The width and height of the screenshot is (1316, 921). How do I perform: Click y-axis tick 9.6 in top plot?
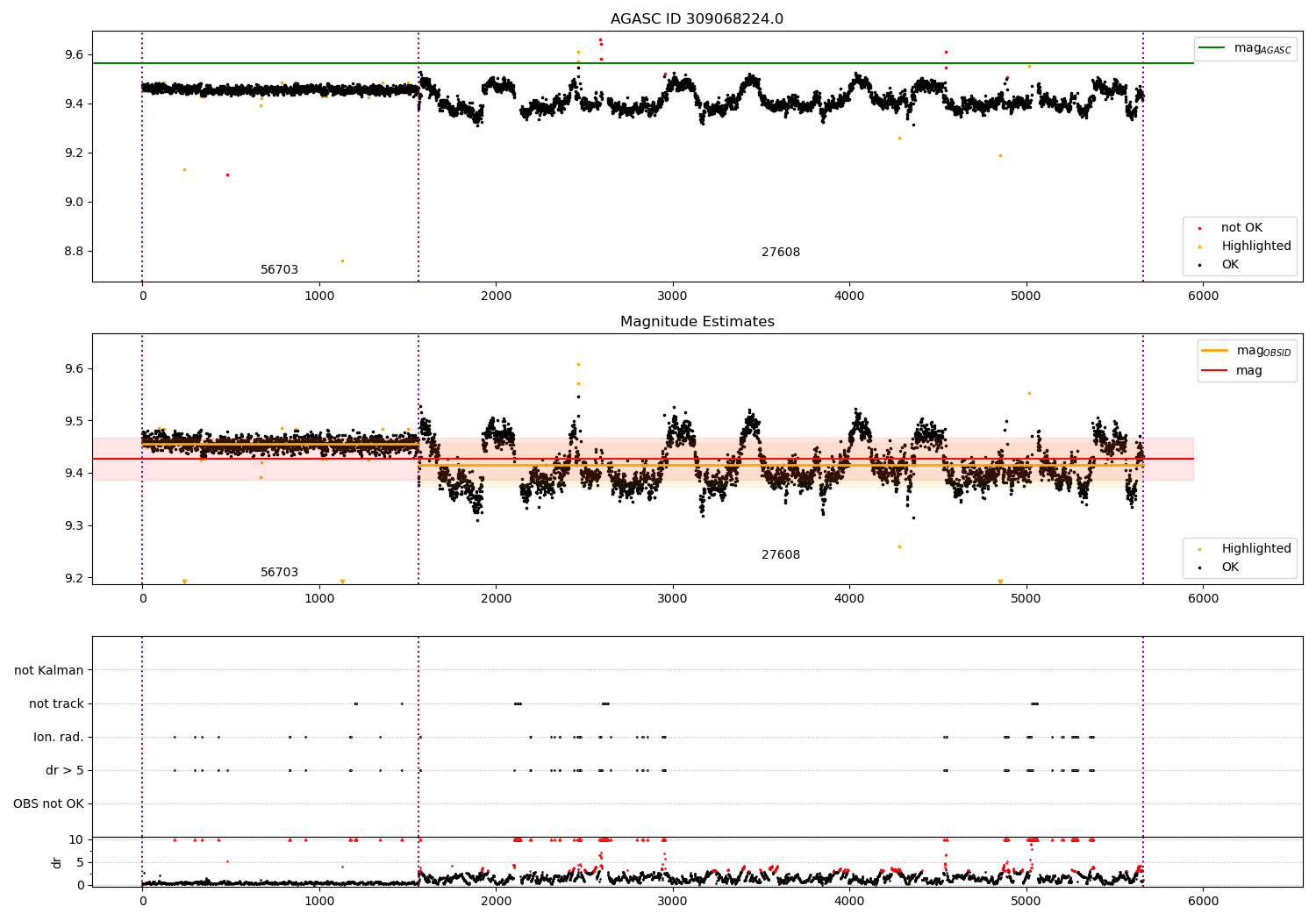coord(74,55)
